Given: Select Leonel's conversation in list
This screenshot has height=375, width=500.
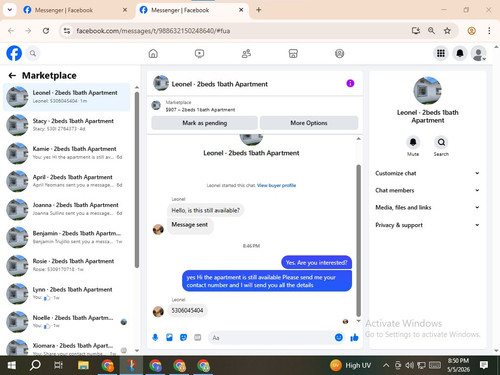Looking at the screenshot, I should pos(67,97).
